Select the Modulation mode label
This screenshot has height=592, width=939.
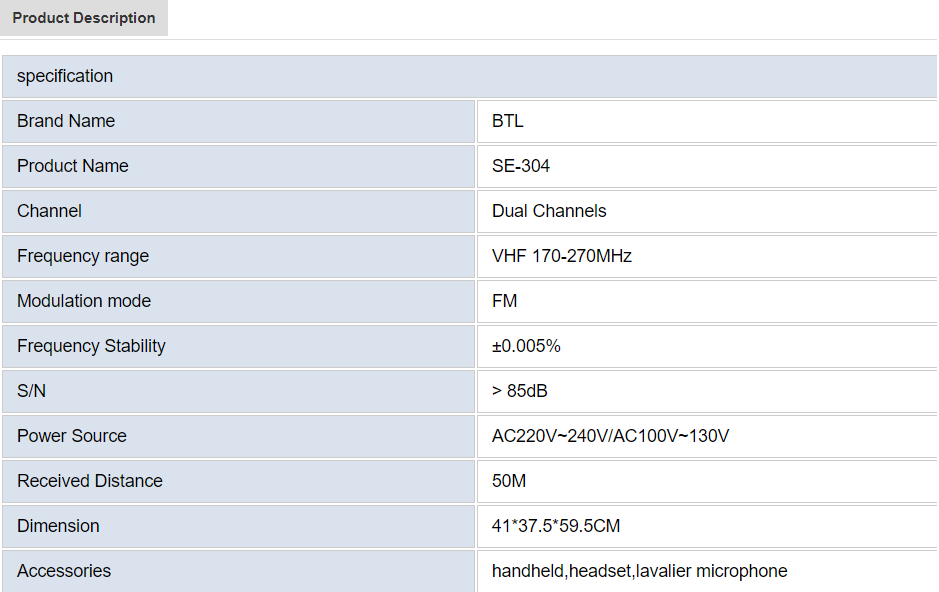[x=84, y=301]
